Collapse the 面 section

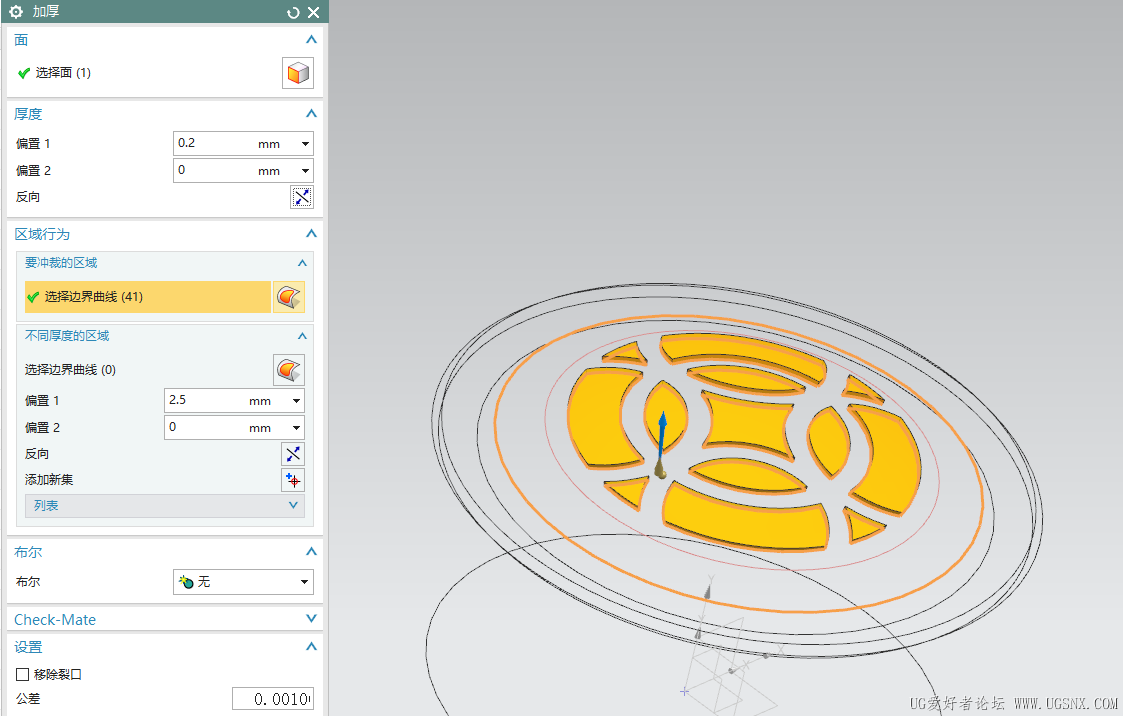[311, 39]
